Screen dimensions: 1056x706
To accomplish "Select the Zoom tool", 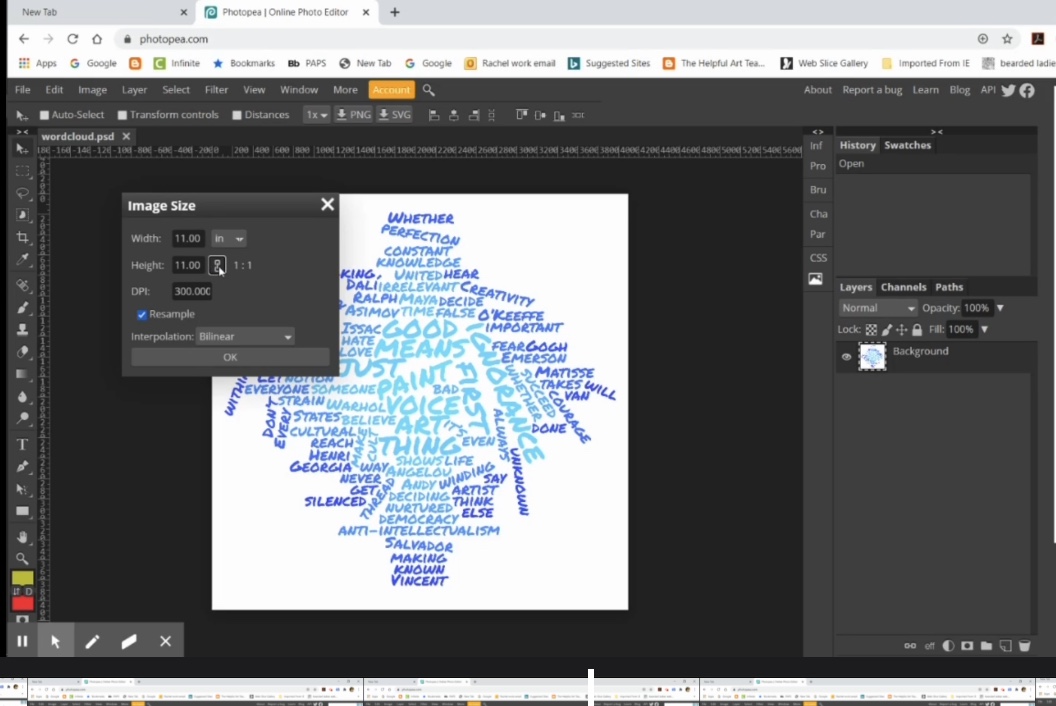I will 22,560.
